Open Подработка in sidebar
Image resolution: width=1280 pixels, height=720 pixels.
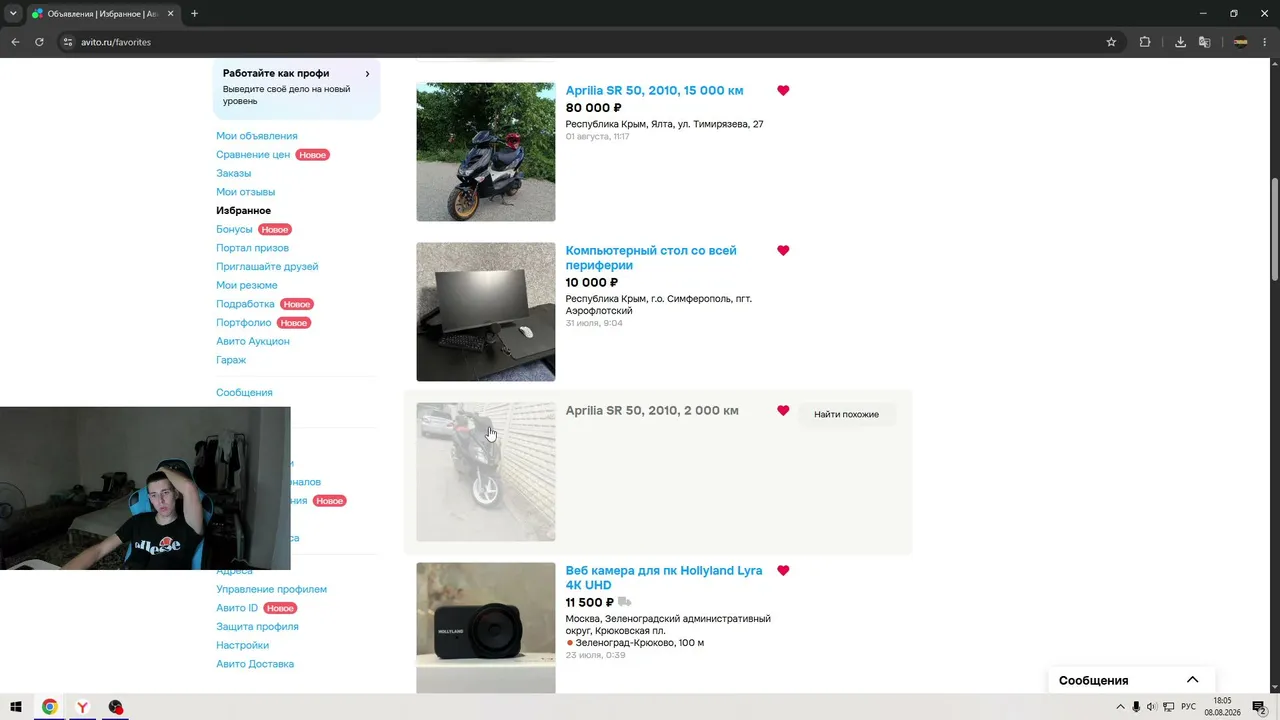245,304
